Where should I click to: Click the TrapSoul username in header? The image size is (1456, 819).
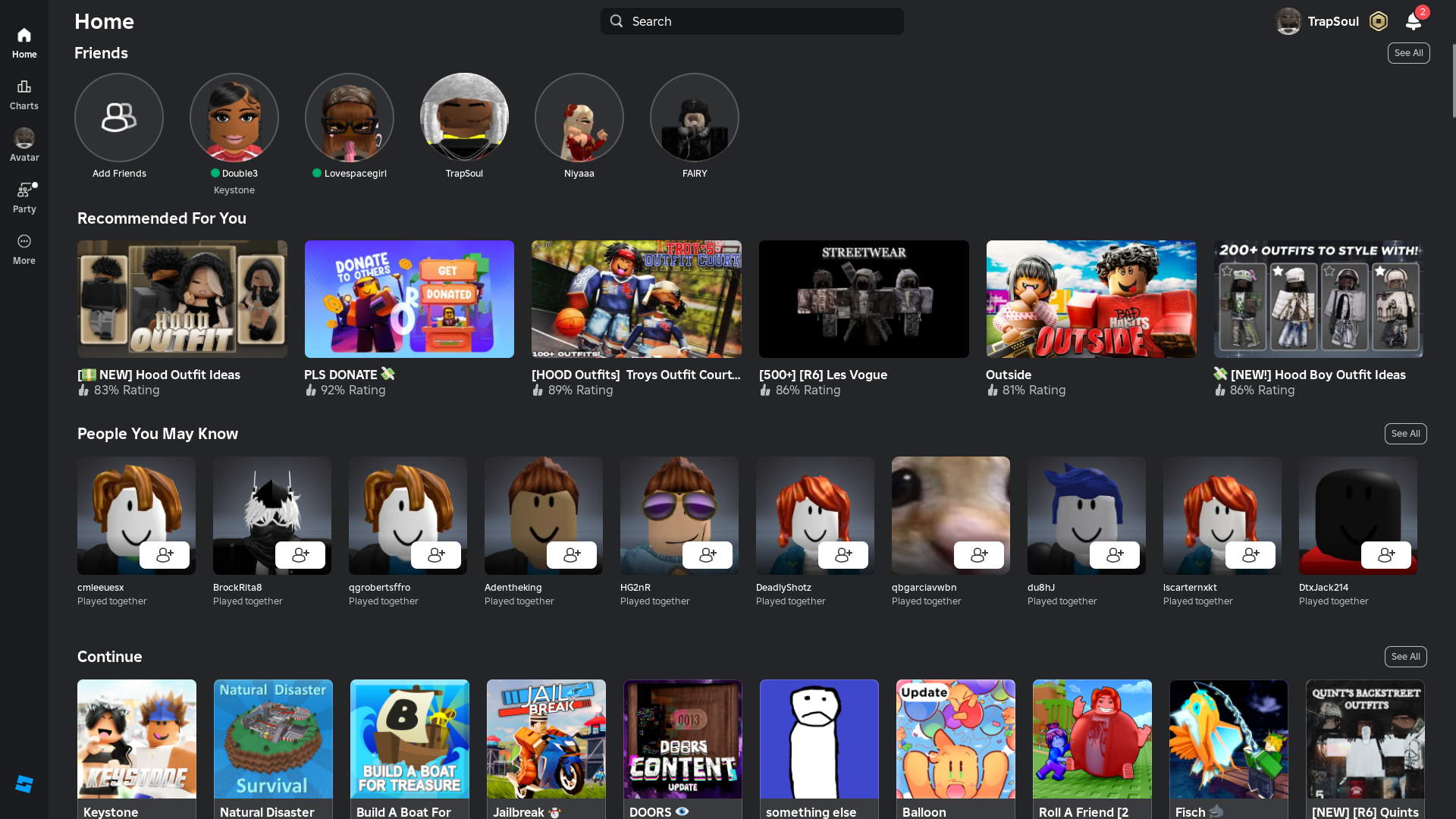tap(1333, 21)
